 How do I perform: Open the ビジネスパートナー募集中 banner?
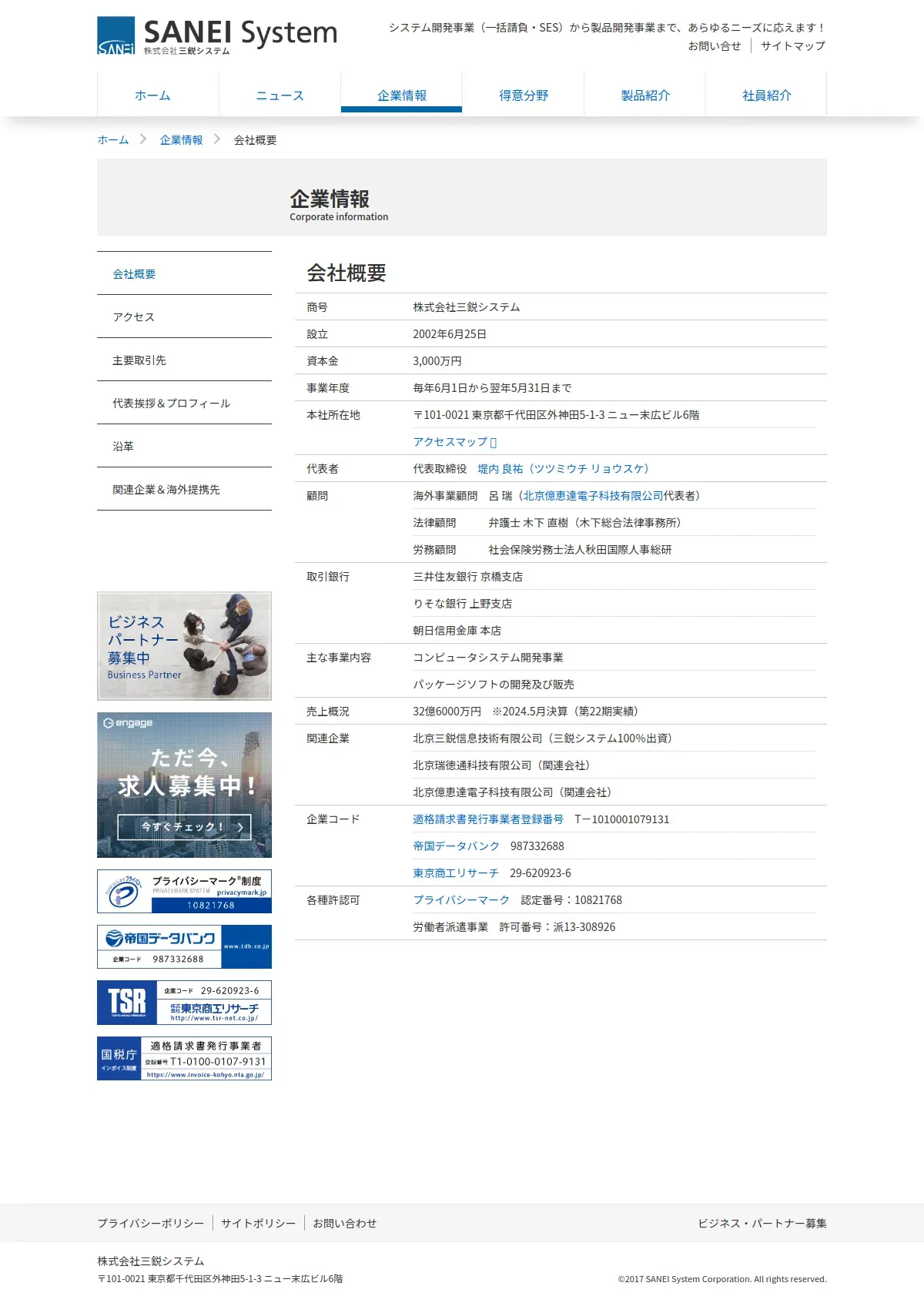184,646
